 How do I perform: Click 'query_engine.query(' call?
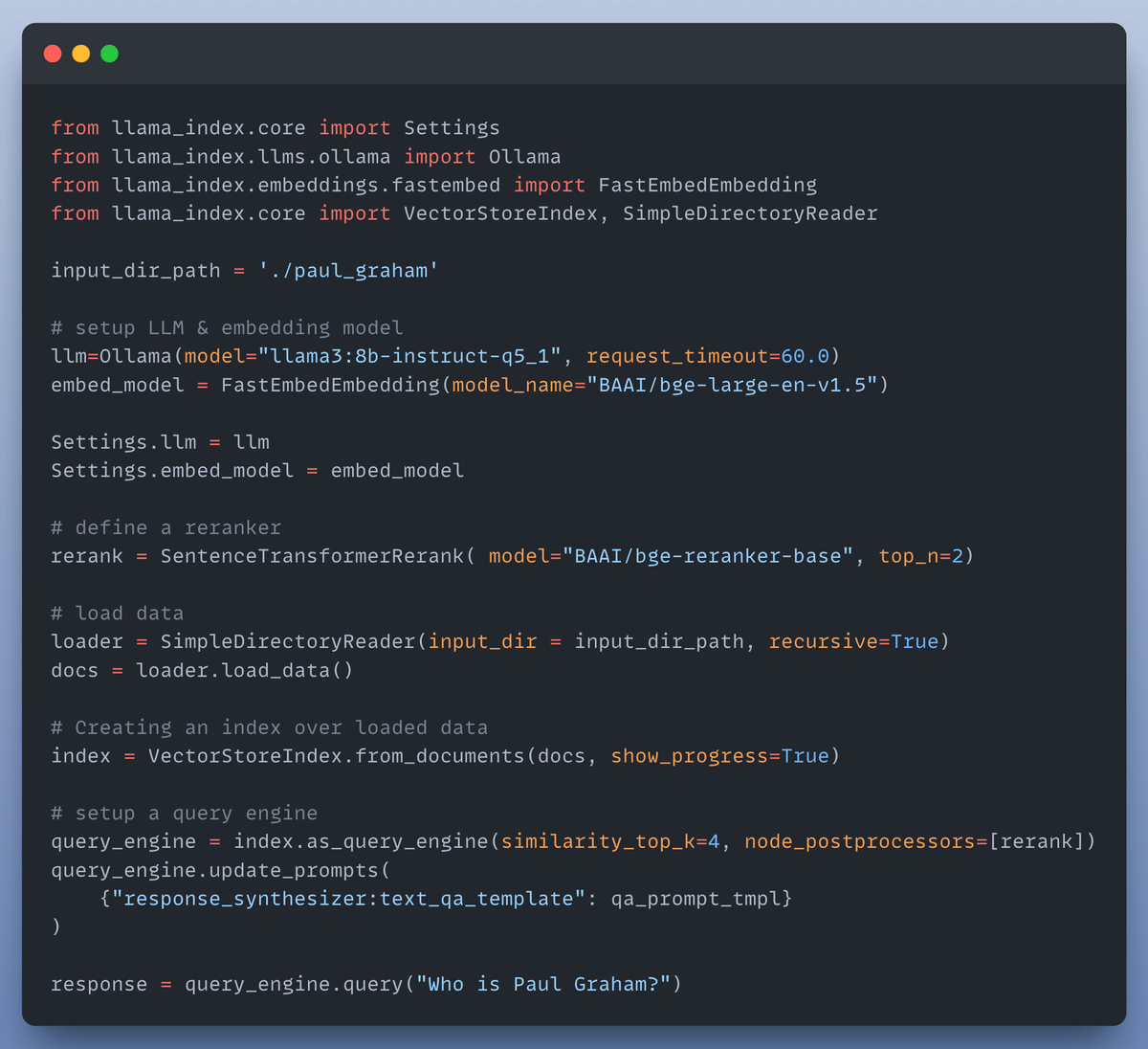299,985
